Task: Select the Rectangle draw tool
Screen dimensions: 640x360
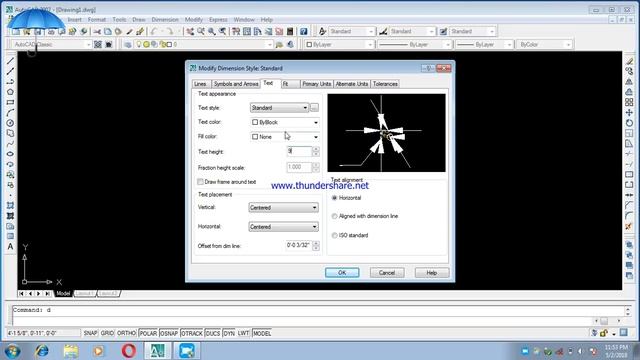Action: click(x=10, y=102)
